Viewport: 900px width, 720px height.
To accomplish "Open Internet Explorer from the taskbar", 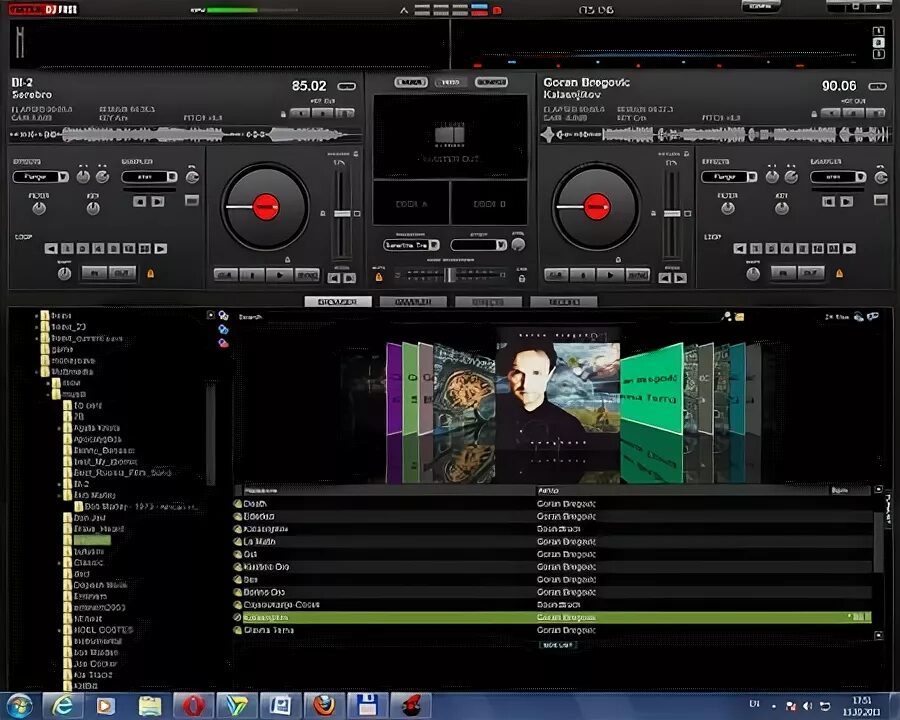I will (x=62, y=705).
